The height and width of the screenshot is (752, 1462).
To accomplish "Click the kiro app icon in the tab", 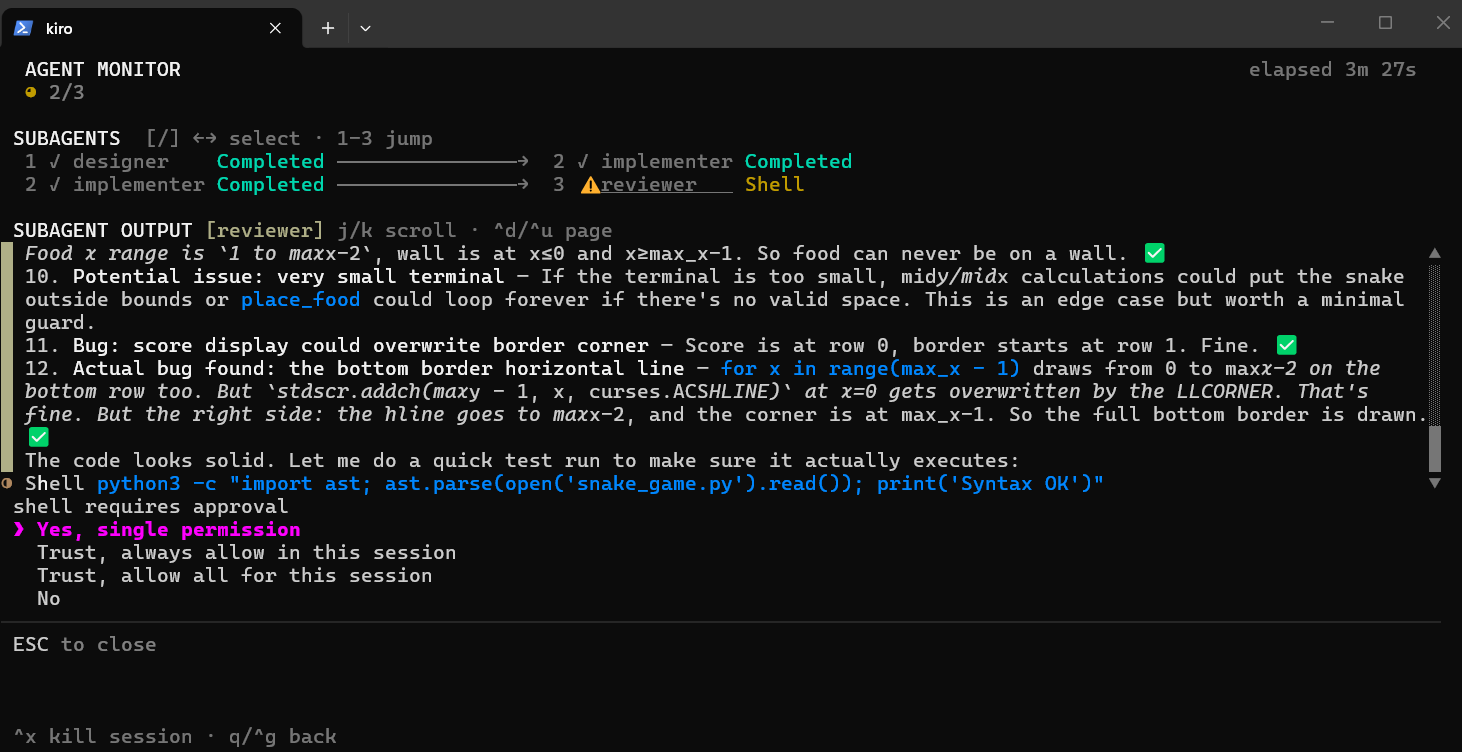I will (22, 28).
